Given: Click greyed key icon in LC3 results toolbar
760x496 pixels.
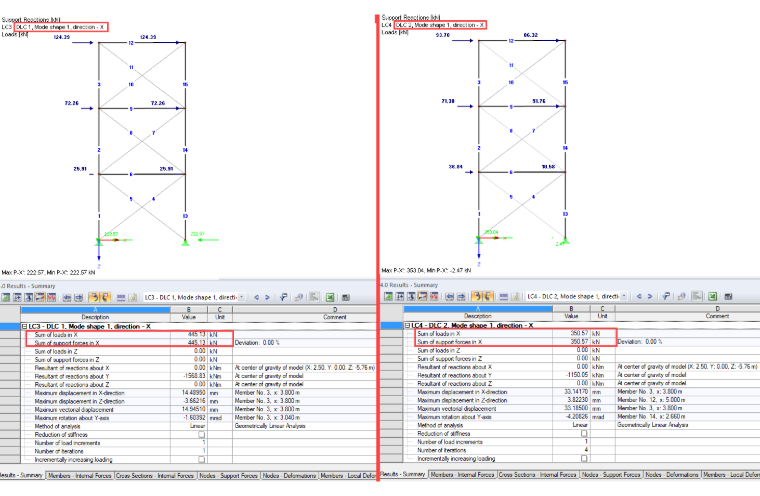Looking at the screenshot, I should [299, 297].
